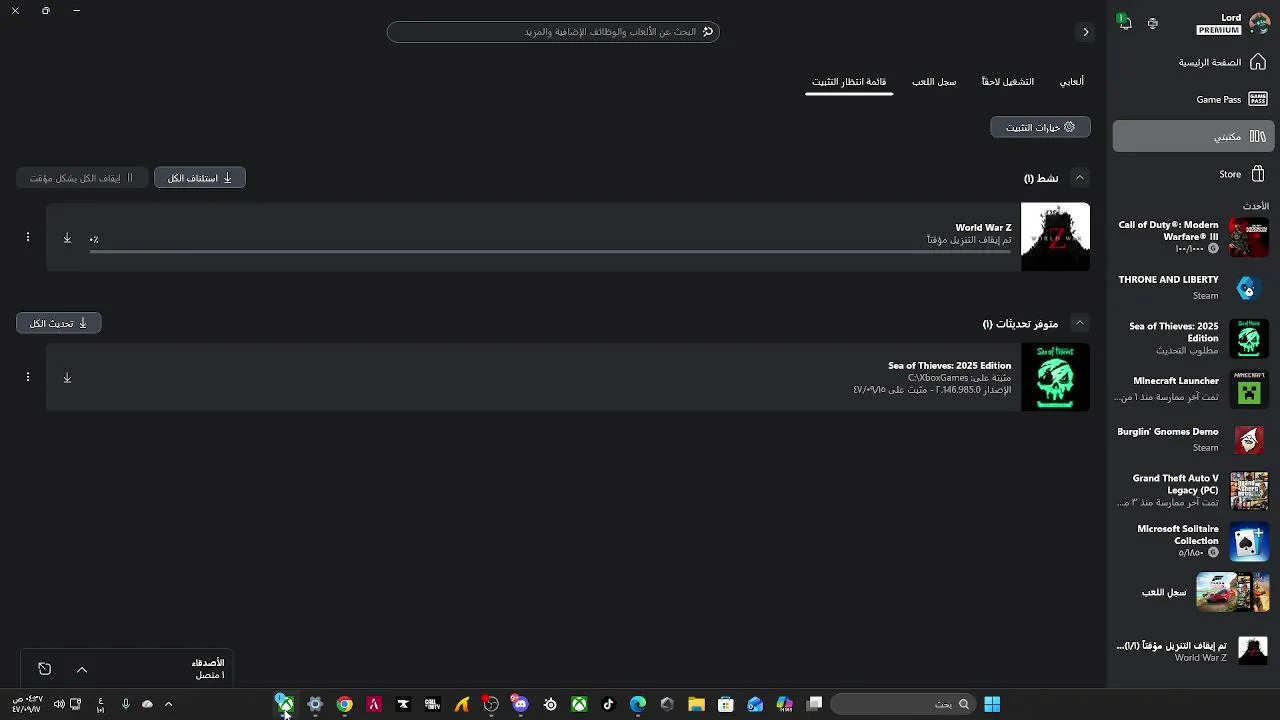Open the remote play devices icon

click(x=1153, y=23)
